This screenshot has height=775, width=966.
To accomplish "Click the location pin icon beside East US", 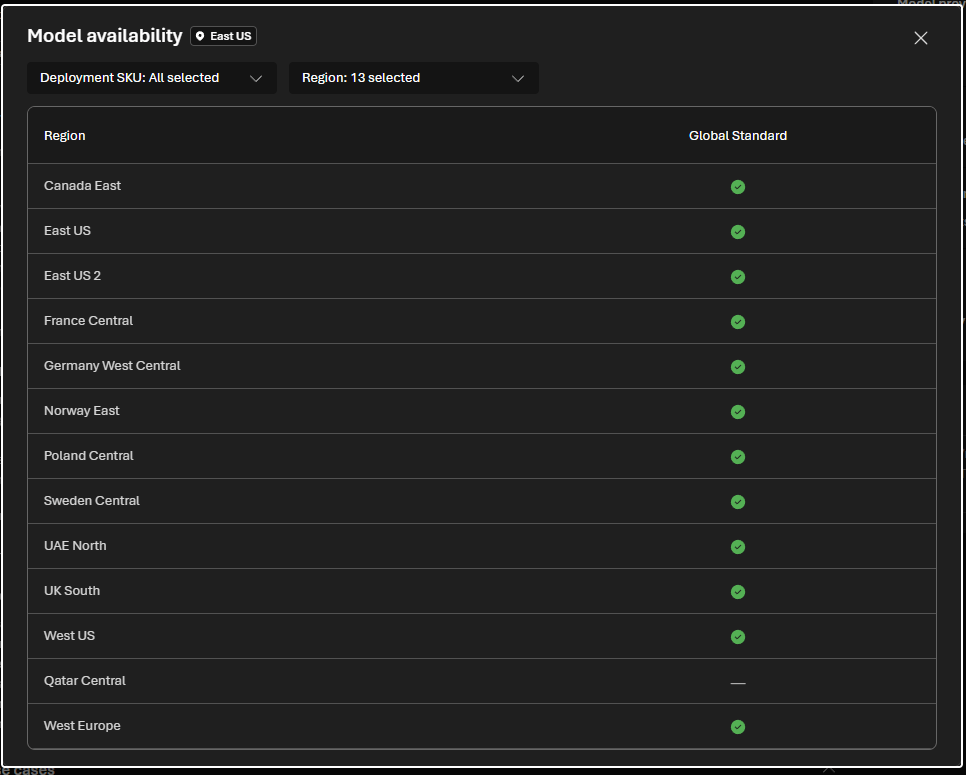I will 200,36.
